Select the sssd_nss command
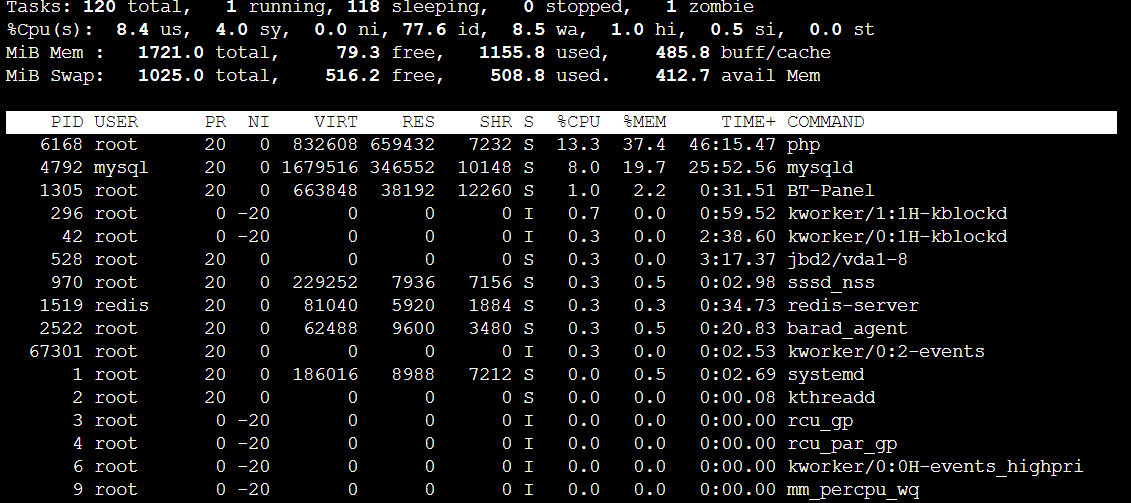Image resolution: width=1131 pixels, height=503 pixels. (831, 283)
